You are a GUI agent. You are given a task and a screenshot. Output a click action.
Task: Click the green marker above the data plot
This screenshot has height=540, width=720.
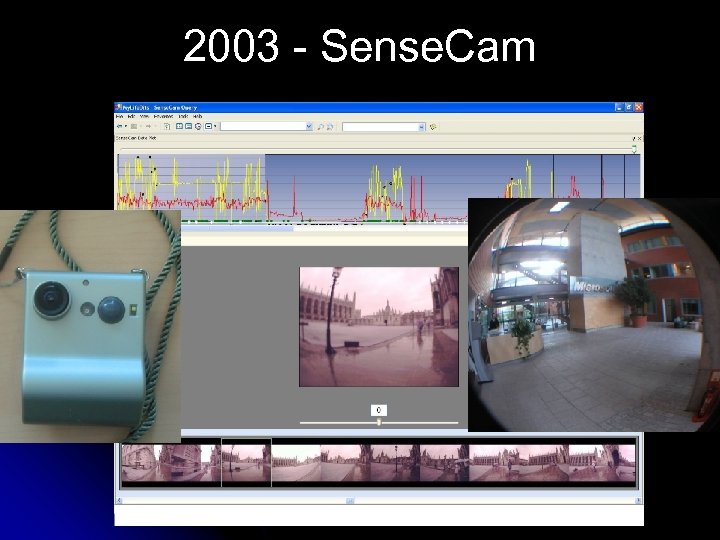(x=634, y=149)
